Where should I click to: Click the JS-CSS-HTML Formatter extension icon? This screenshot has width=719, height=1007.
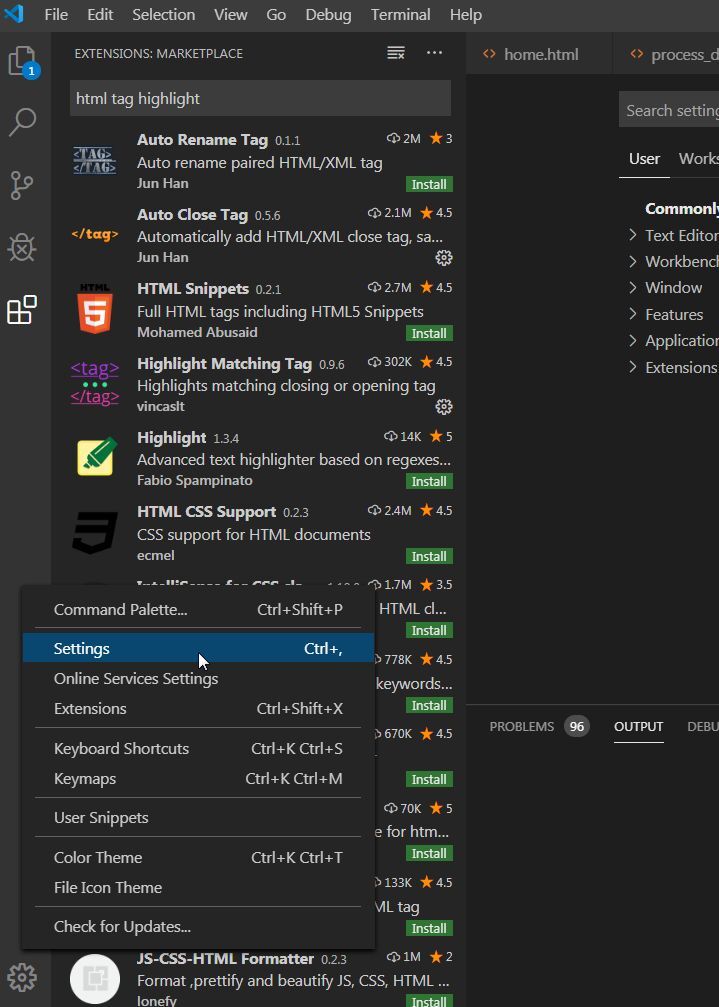[x=95, y=979]
